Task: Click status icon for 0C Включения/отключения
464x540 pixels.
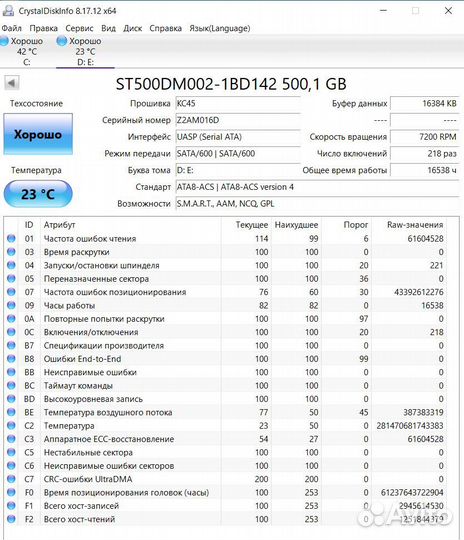Action: pyautogui.click(x=11, y=332)
